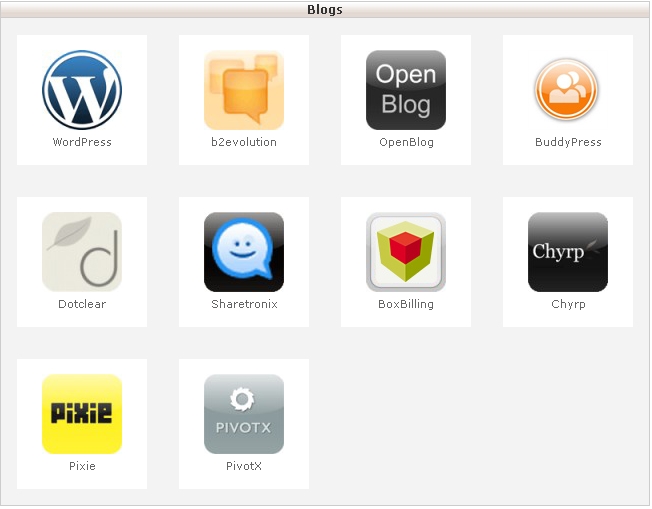Open the WordPress logo icon

82,90
